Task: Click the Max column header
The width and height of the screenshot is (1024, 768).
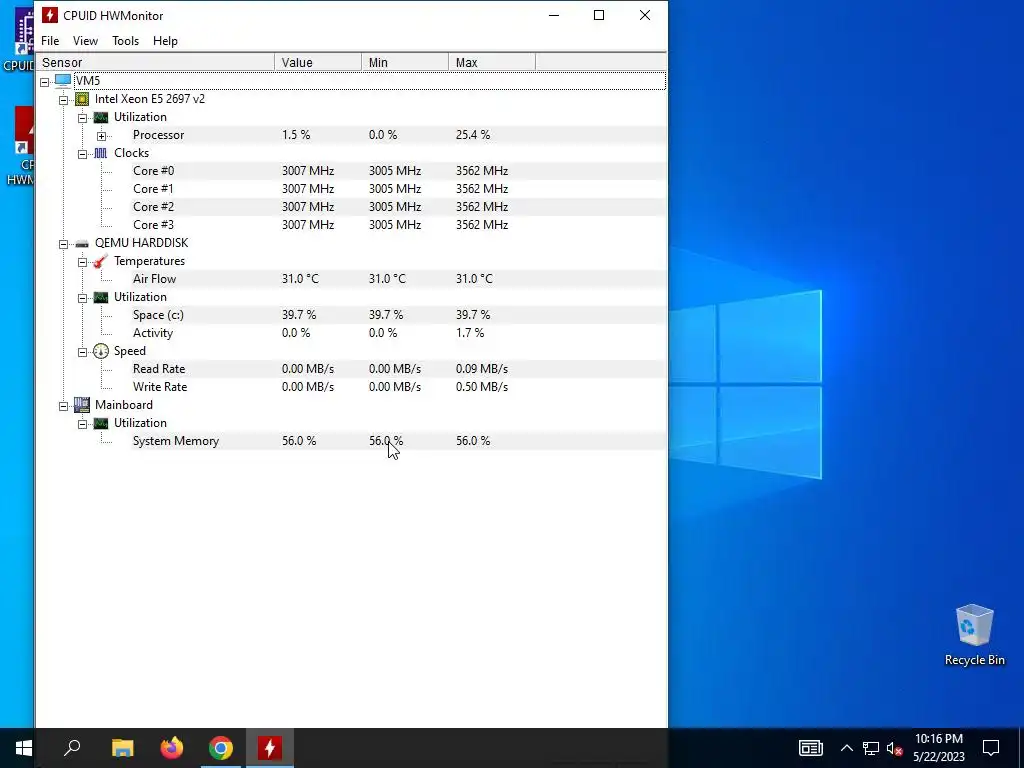Action: tap(492, 63)
